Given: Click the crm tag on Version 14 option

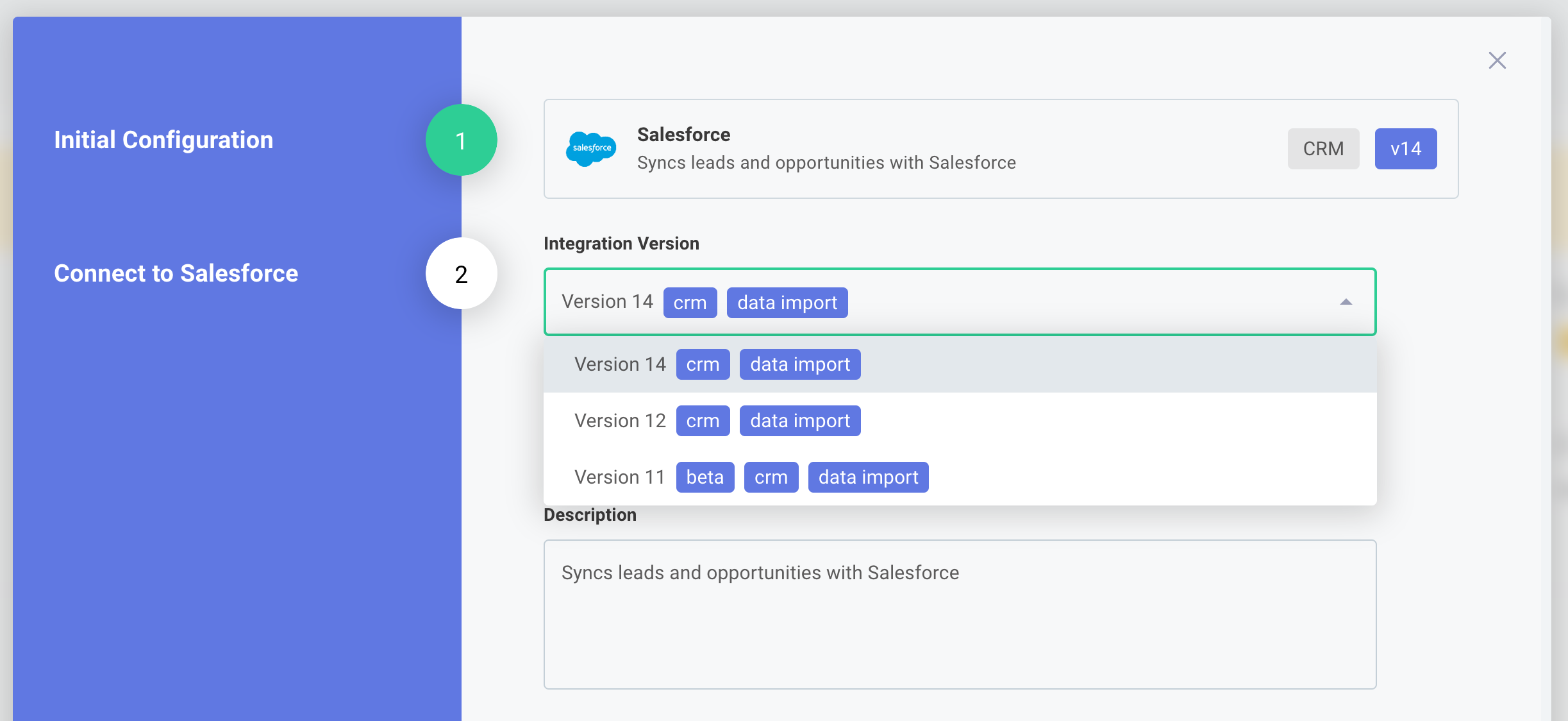Looking at the screenshot, I should click(x=703, y=364).
